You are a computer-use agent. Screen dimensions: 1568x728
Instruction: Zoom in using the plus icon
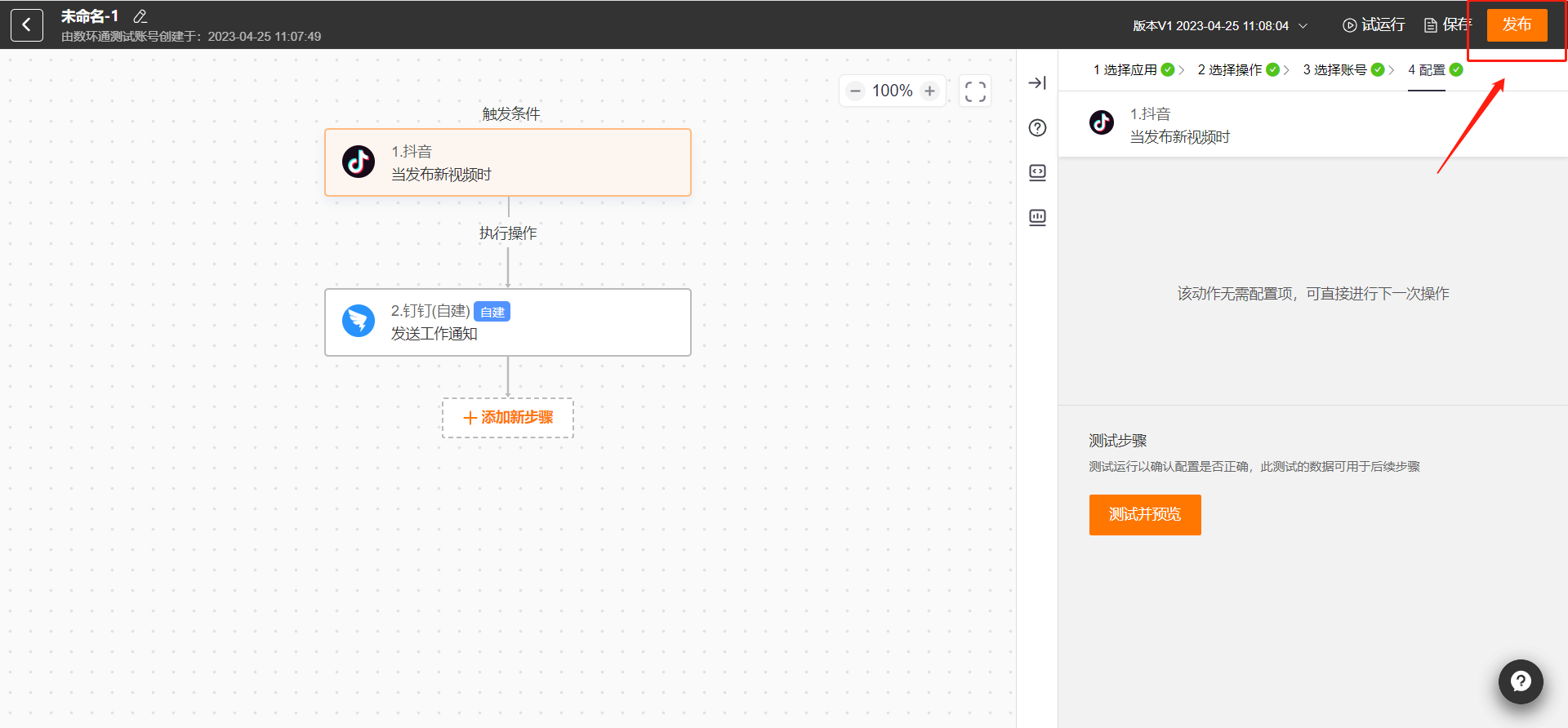[x=929, y=91]
